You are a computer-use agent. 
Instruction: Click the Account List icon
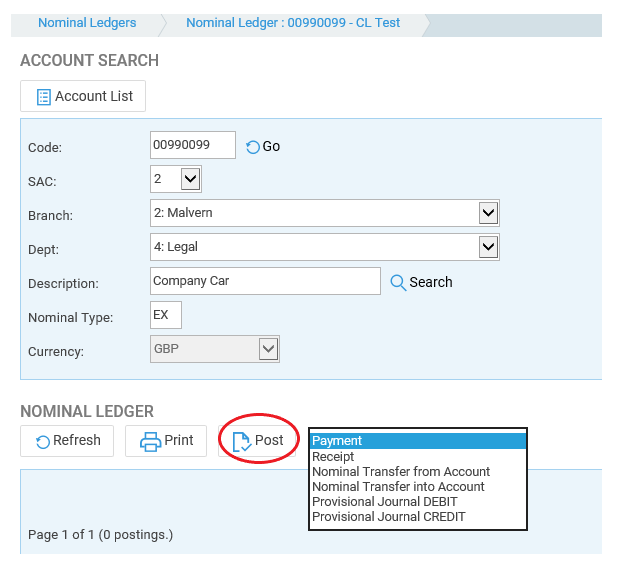44,97
